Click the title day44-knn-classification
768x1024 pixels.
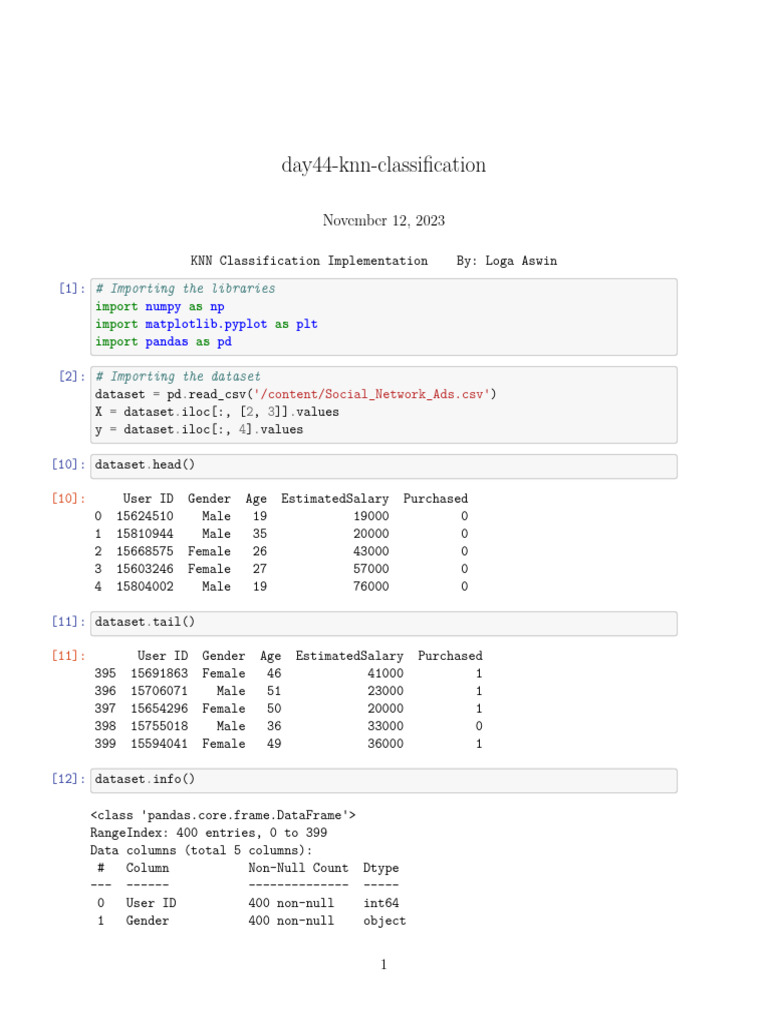(x=383, y=165)
